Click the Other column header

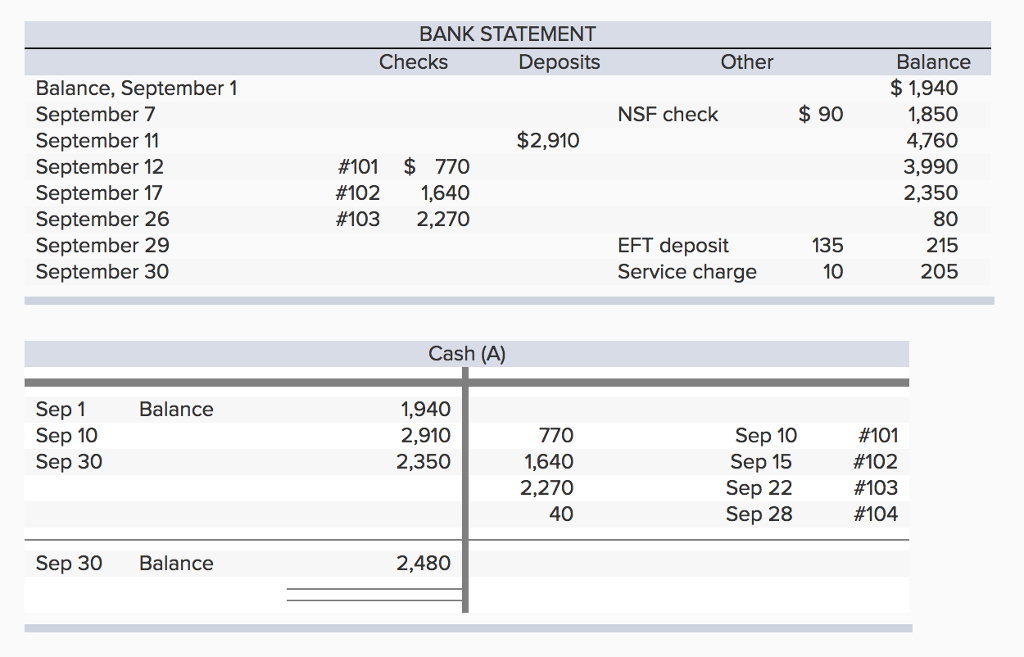[x=746, y=61]
